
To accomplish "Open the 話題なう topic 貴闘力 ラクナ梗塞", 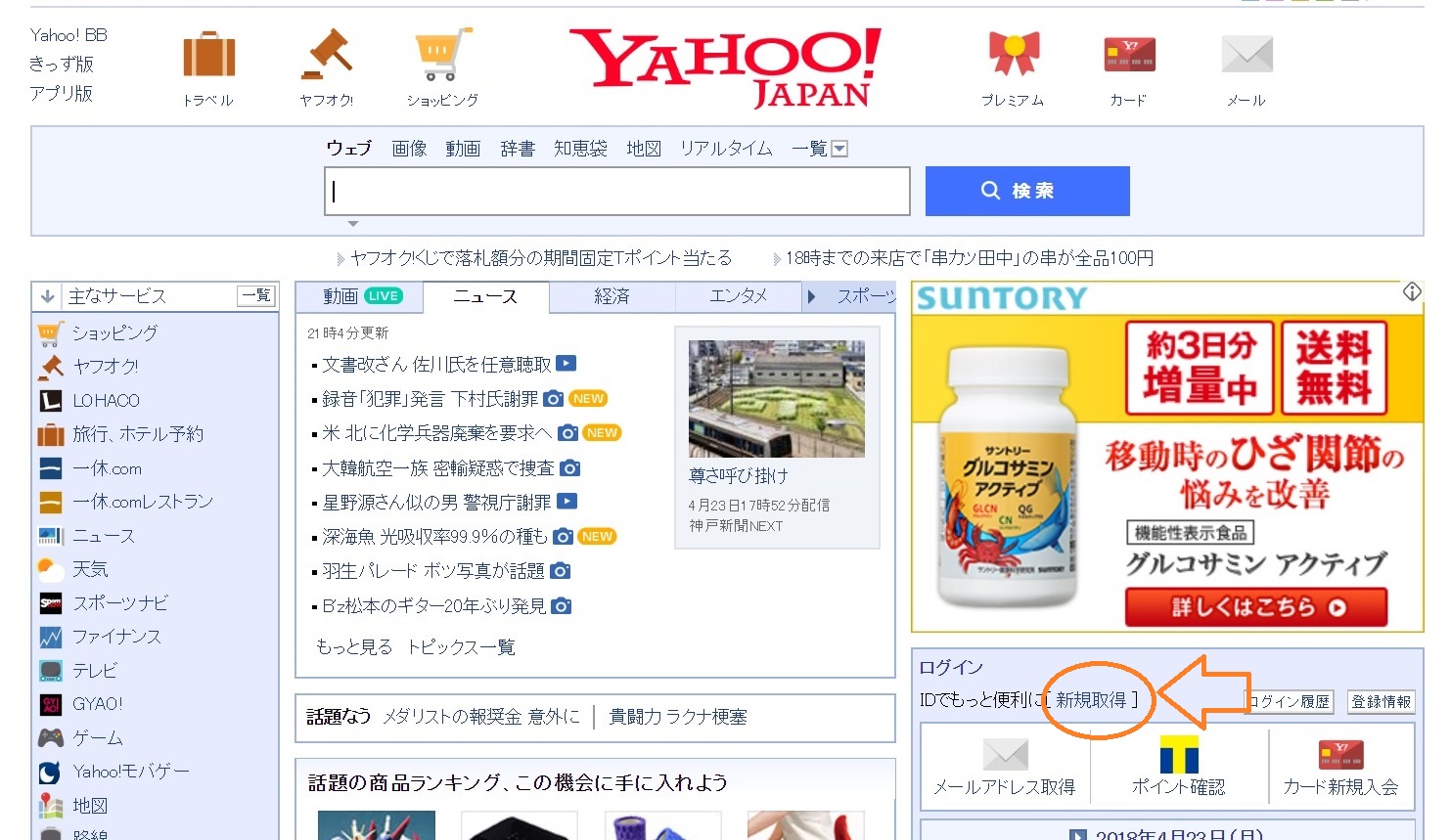I will (x=678, y=717).
